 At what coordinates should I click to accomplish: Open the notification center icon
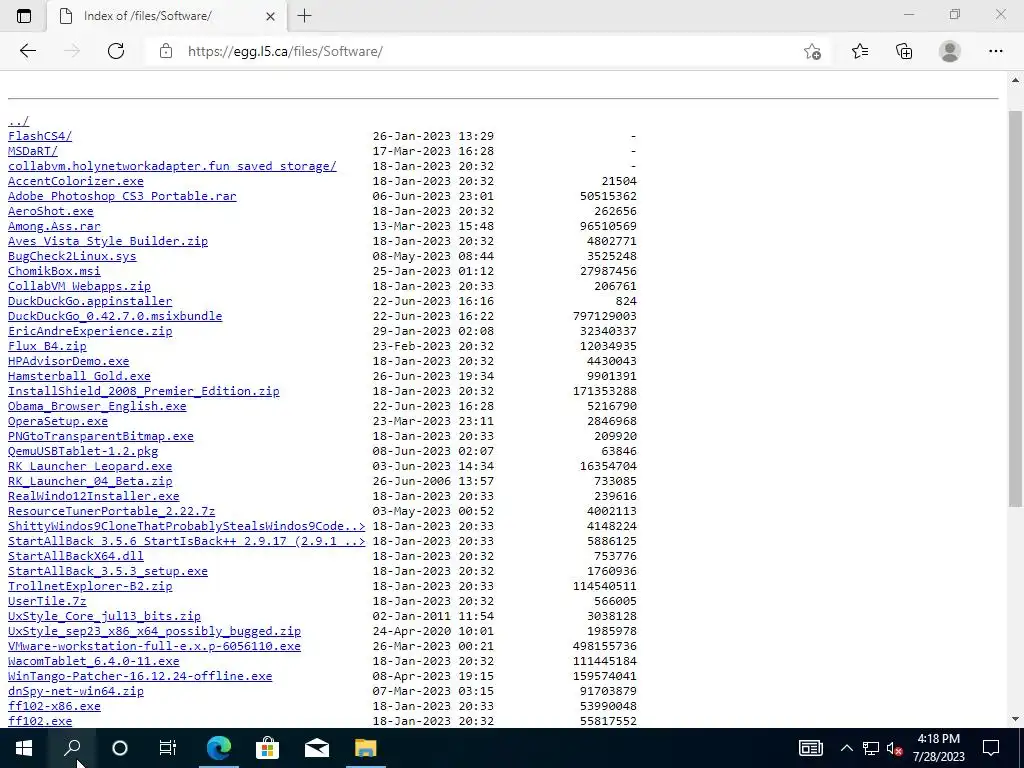991,748
